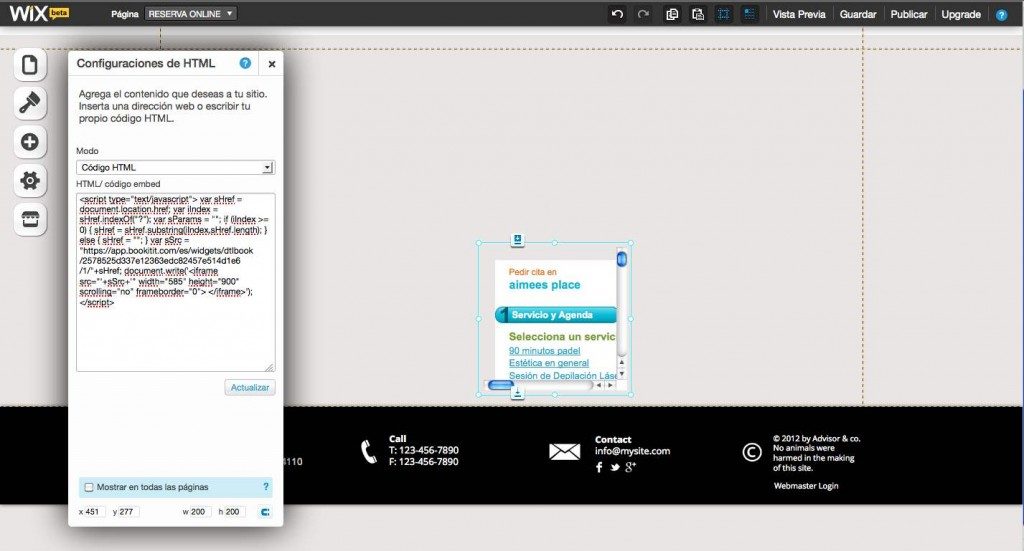The image size is (1024, 551).
Task: Click the T: 123-456-7890 phone text
Action: click(x=424, y=450)
